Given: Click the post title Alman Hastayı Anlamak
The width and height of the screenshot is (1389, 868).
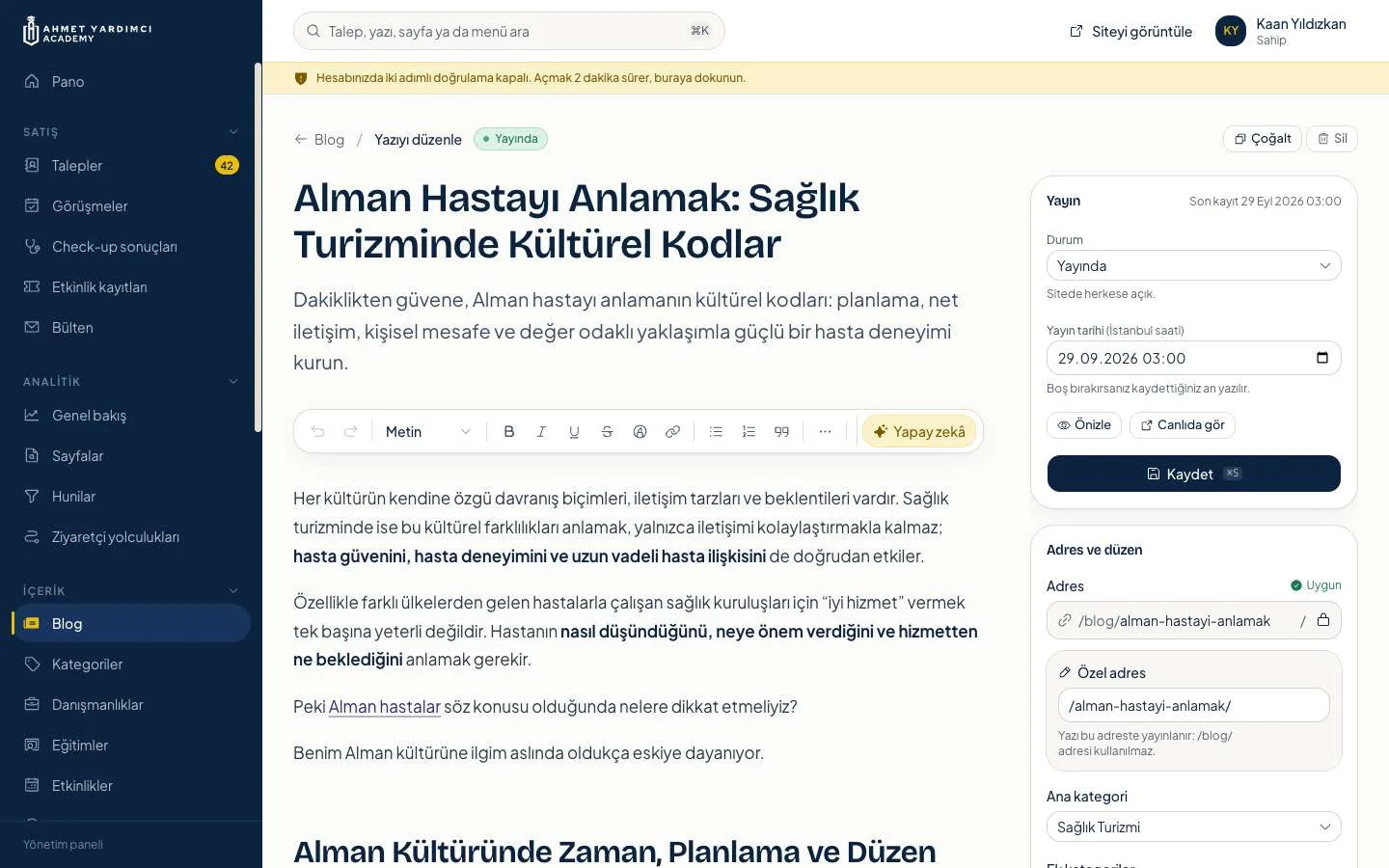Looking at the screenshot, I should tap(576, 221).
